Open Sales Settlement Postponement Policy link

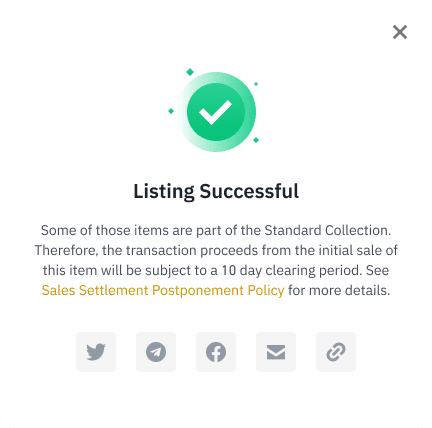(163, 290)
